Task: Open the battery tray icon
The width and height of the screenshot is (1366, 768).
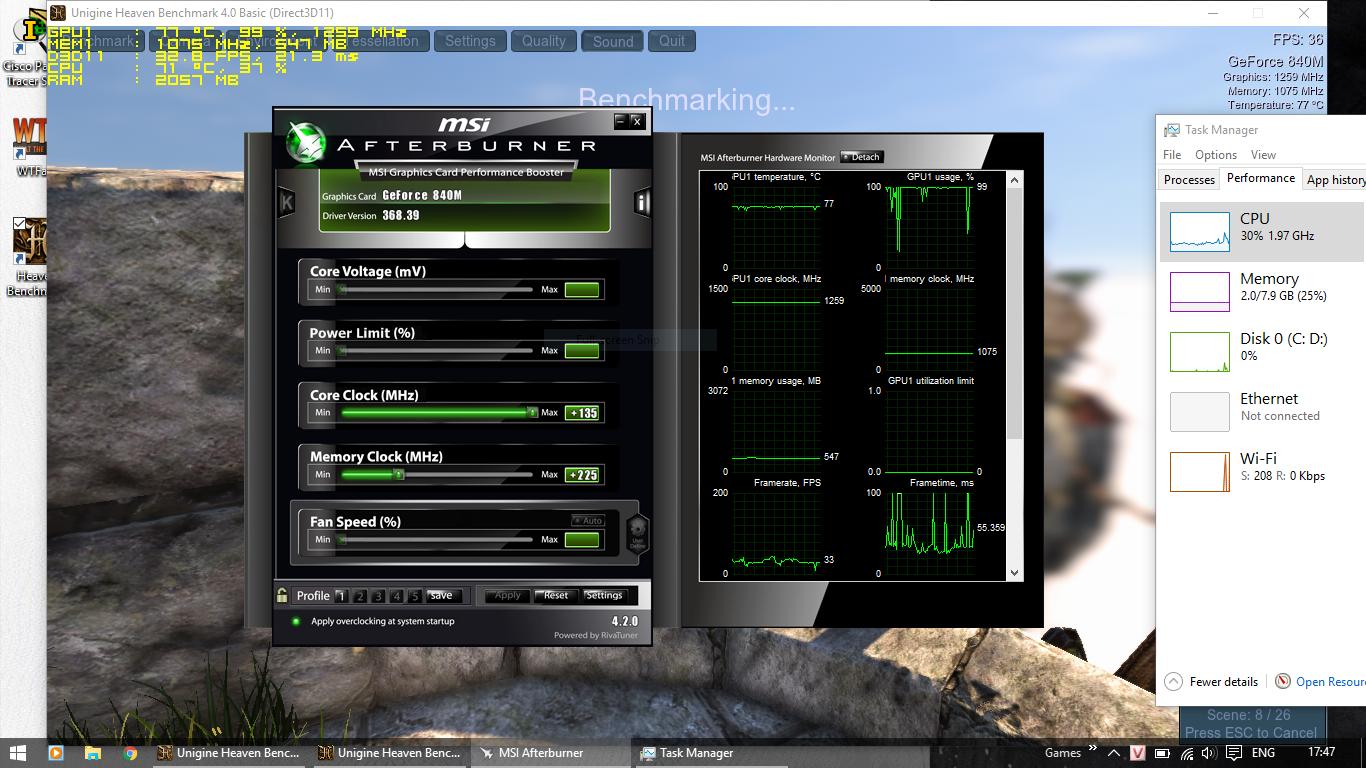Action: [1163, 753]
